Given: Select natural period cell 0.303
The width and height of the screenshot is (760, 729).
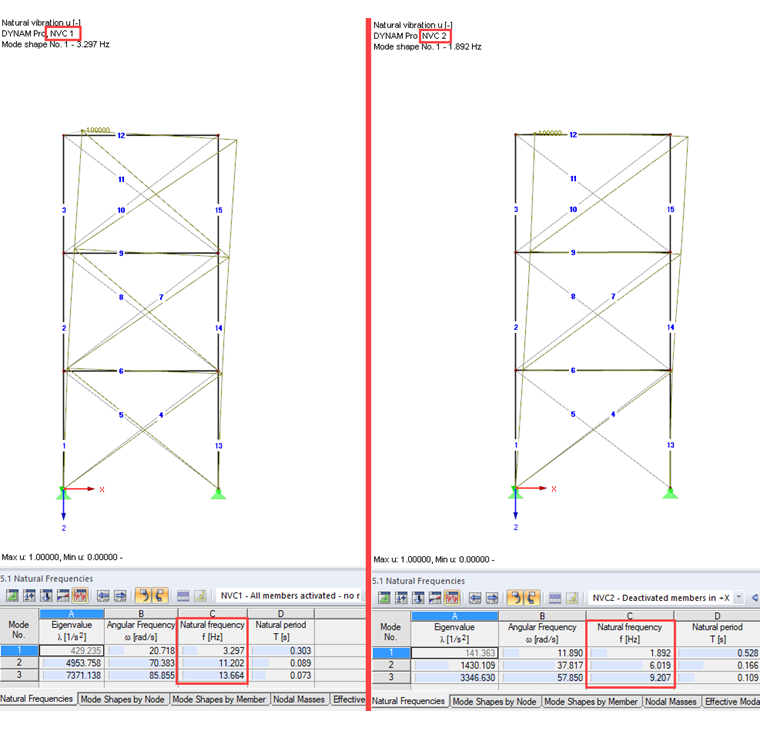Looking at the screenshot, I should tap(281, 650).
